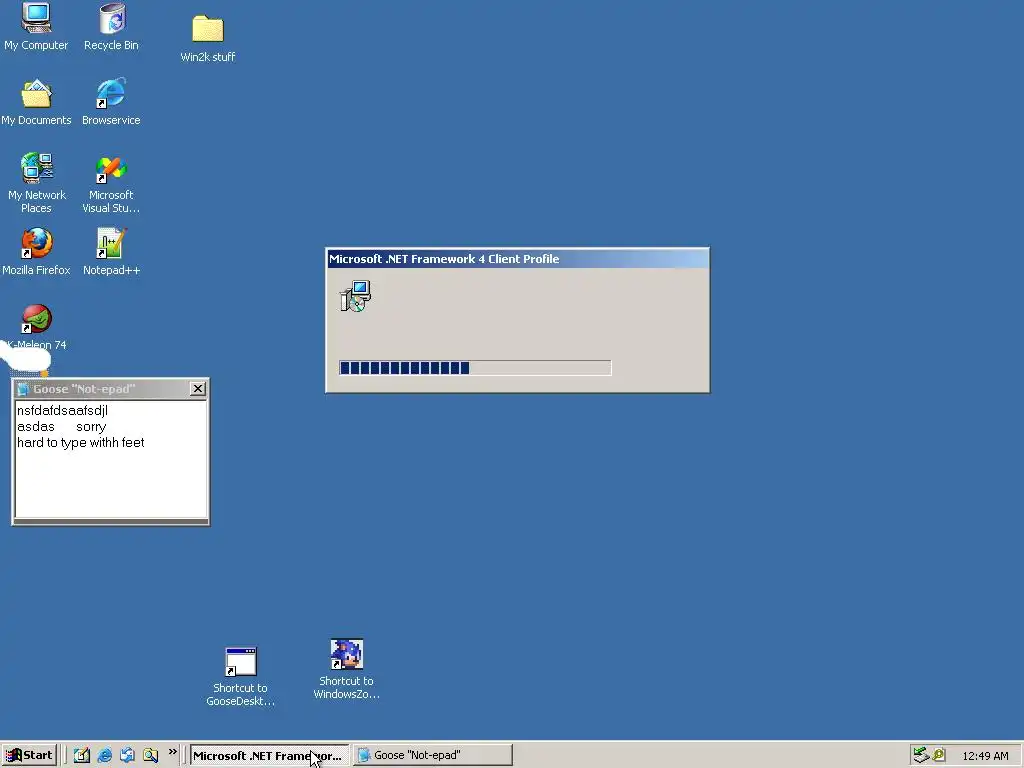This screenshot has width=1024, height=768.
Task: Click the Goose Not-epad title bar
Action: click(x=110, y=389)
